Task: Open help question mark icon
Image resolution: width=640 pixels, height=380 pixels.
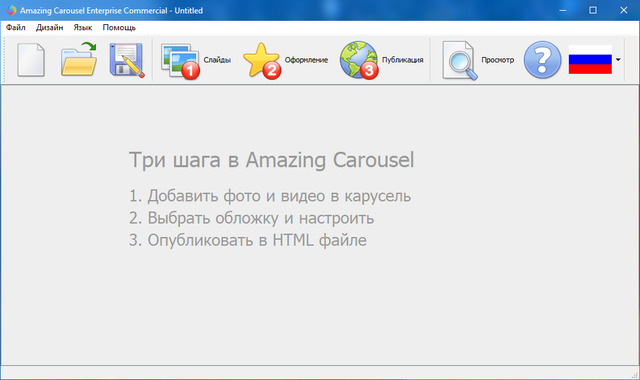Action: (x=542, y=60)
